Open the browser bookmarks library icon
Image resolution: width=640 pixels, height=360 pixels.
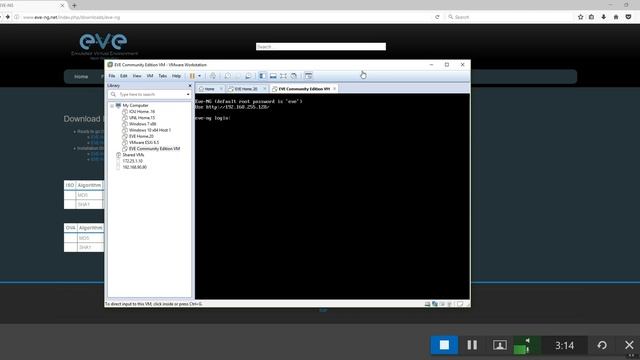point(591,17)
